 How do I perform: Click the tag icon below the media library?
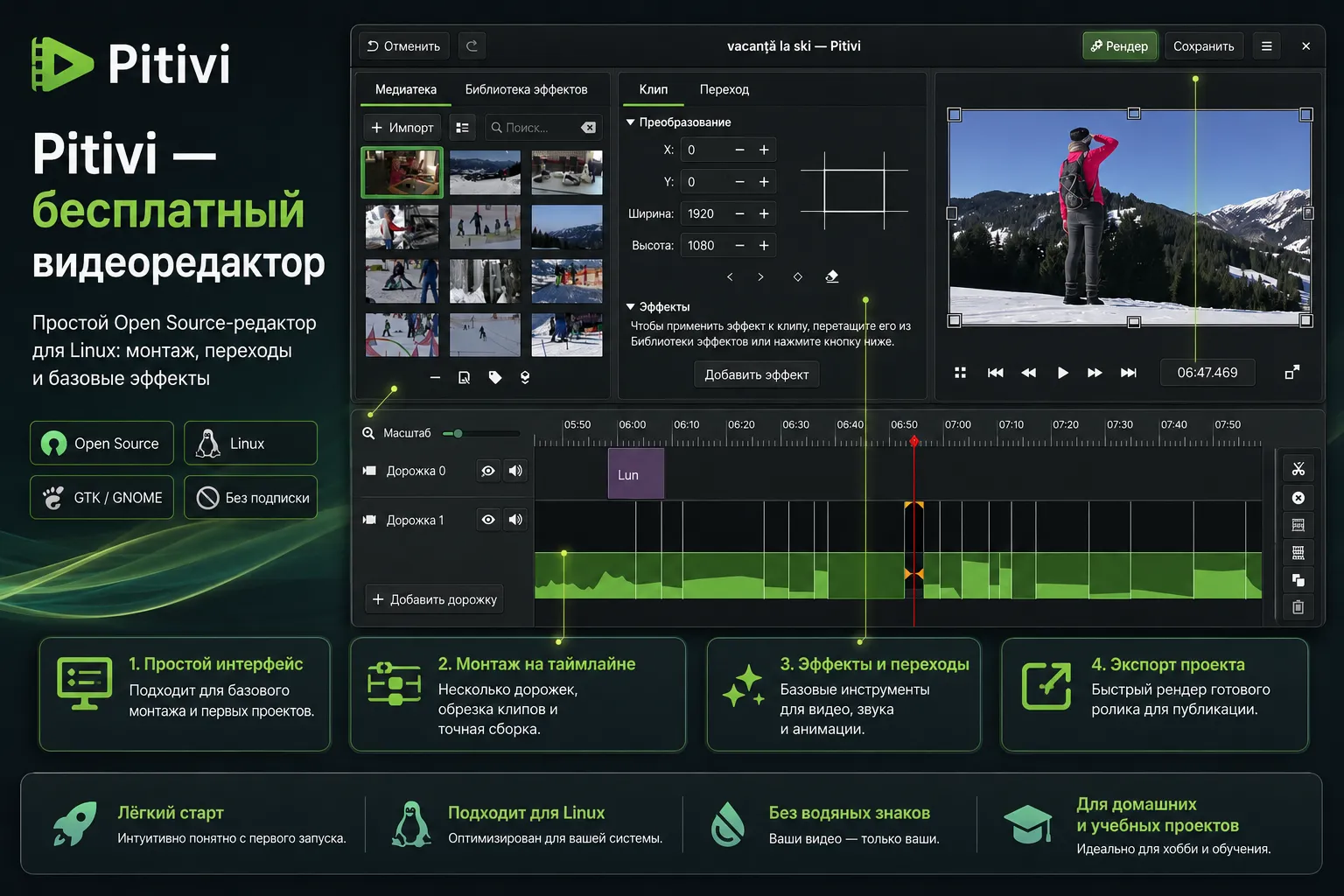(x=495, y=377)
